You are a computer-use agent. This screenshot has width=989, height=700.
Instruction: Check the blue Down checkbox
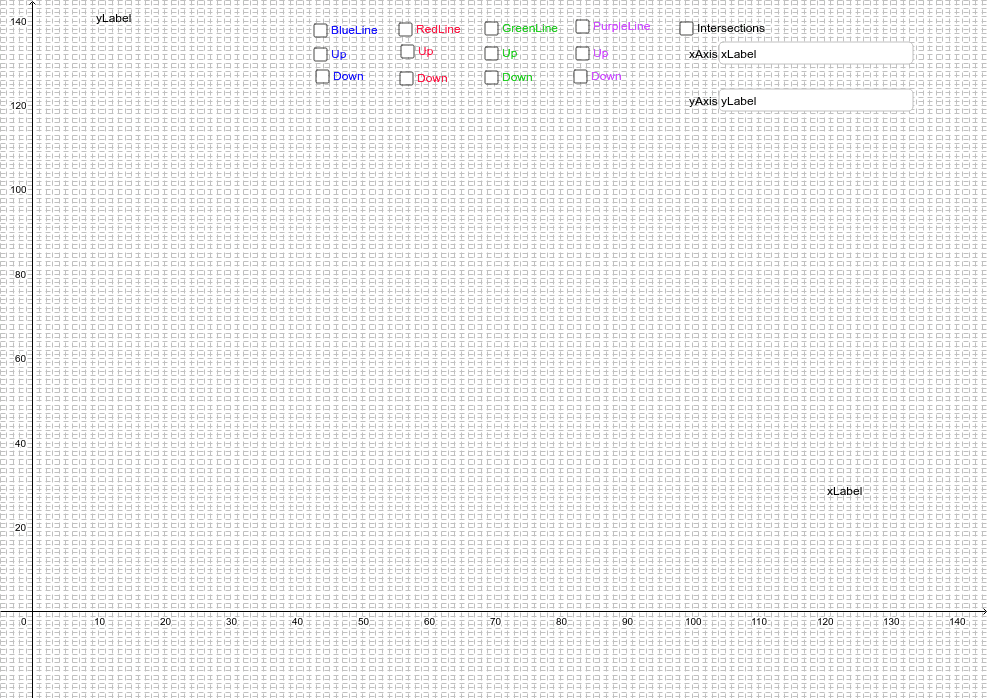coord(322,76)
